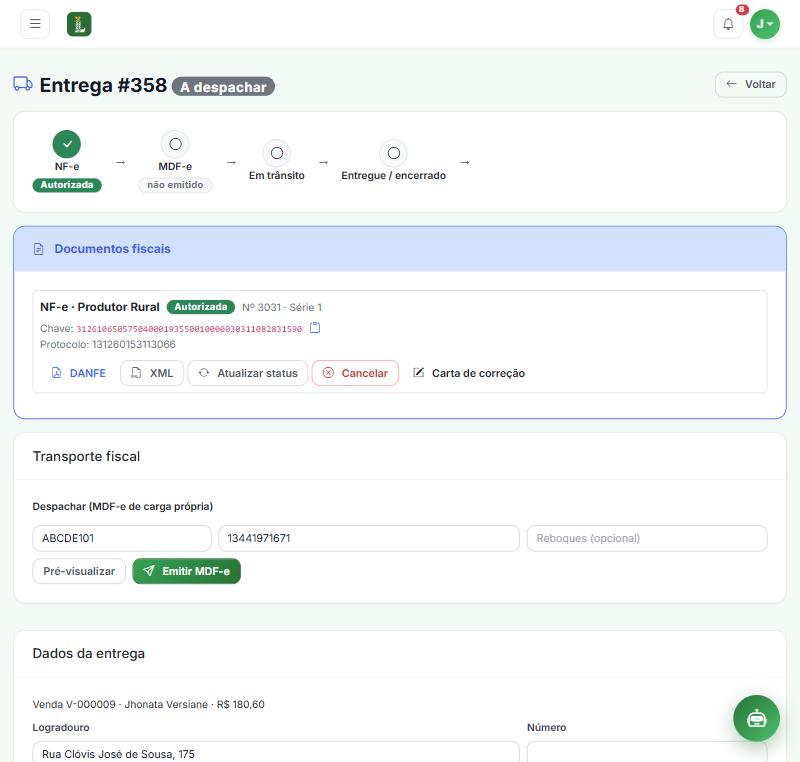Image resolution: width=800 pixels, height=762 pixels.
Task: Open the DANFE PDF
Action: coord(79,373)
